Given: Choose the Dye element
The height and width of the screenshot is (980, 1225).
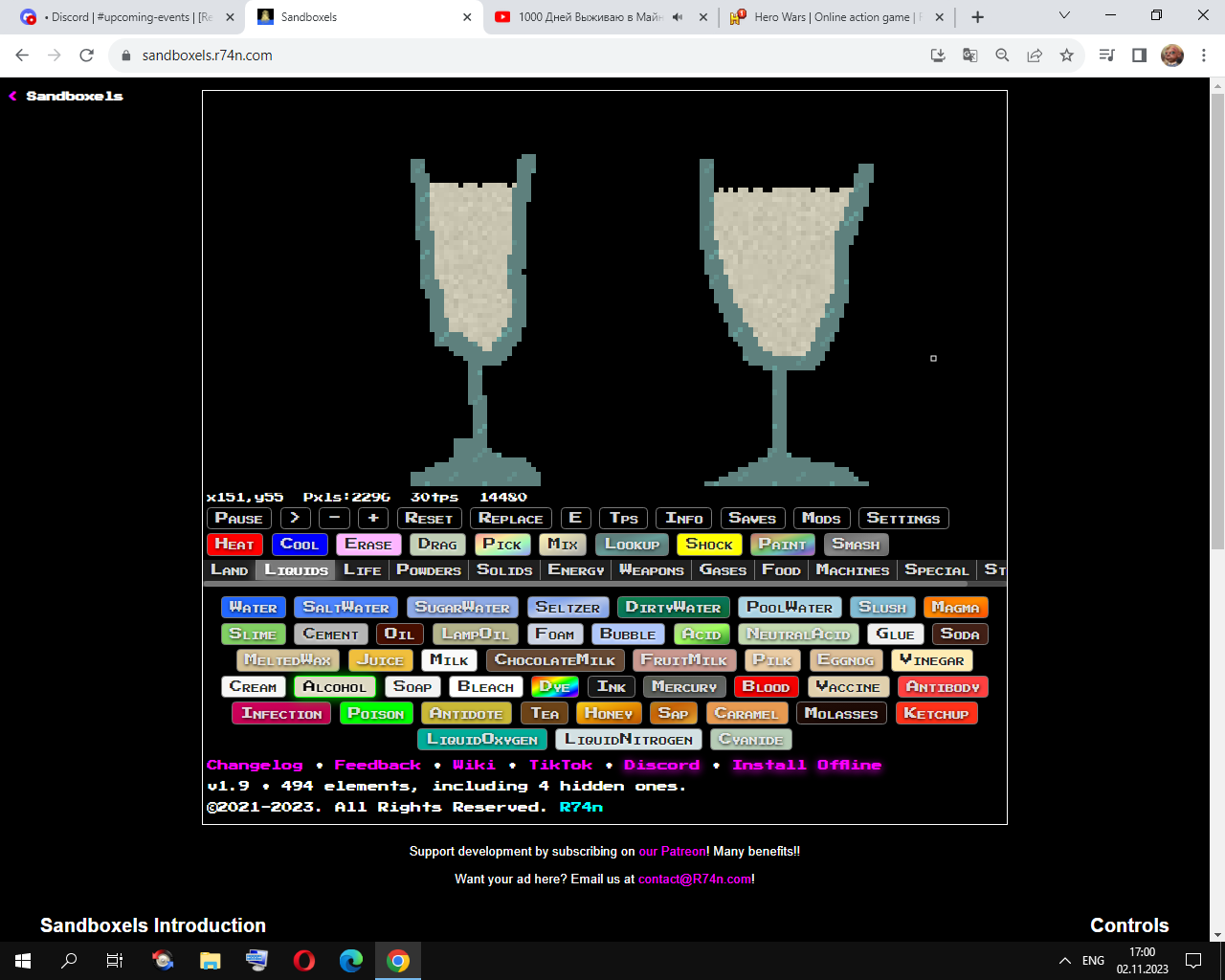Looking at the screenshot, I should (555, 686).
